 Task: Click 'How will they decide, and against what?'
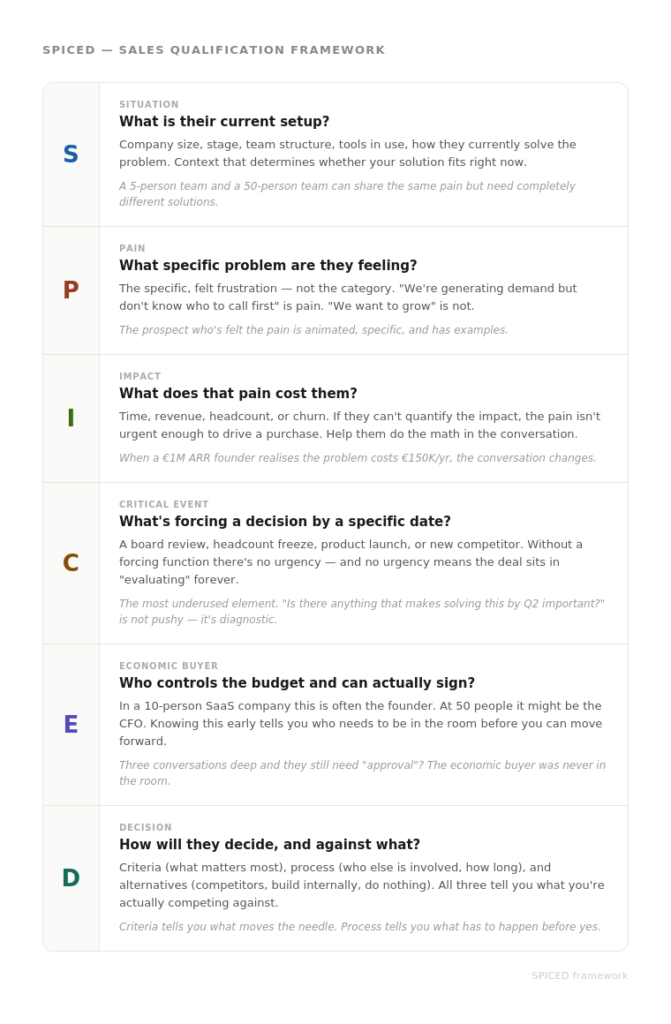click(269, 845)
